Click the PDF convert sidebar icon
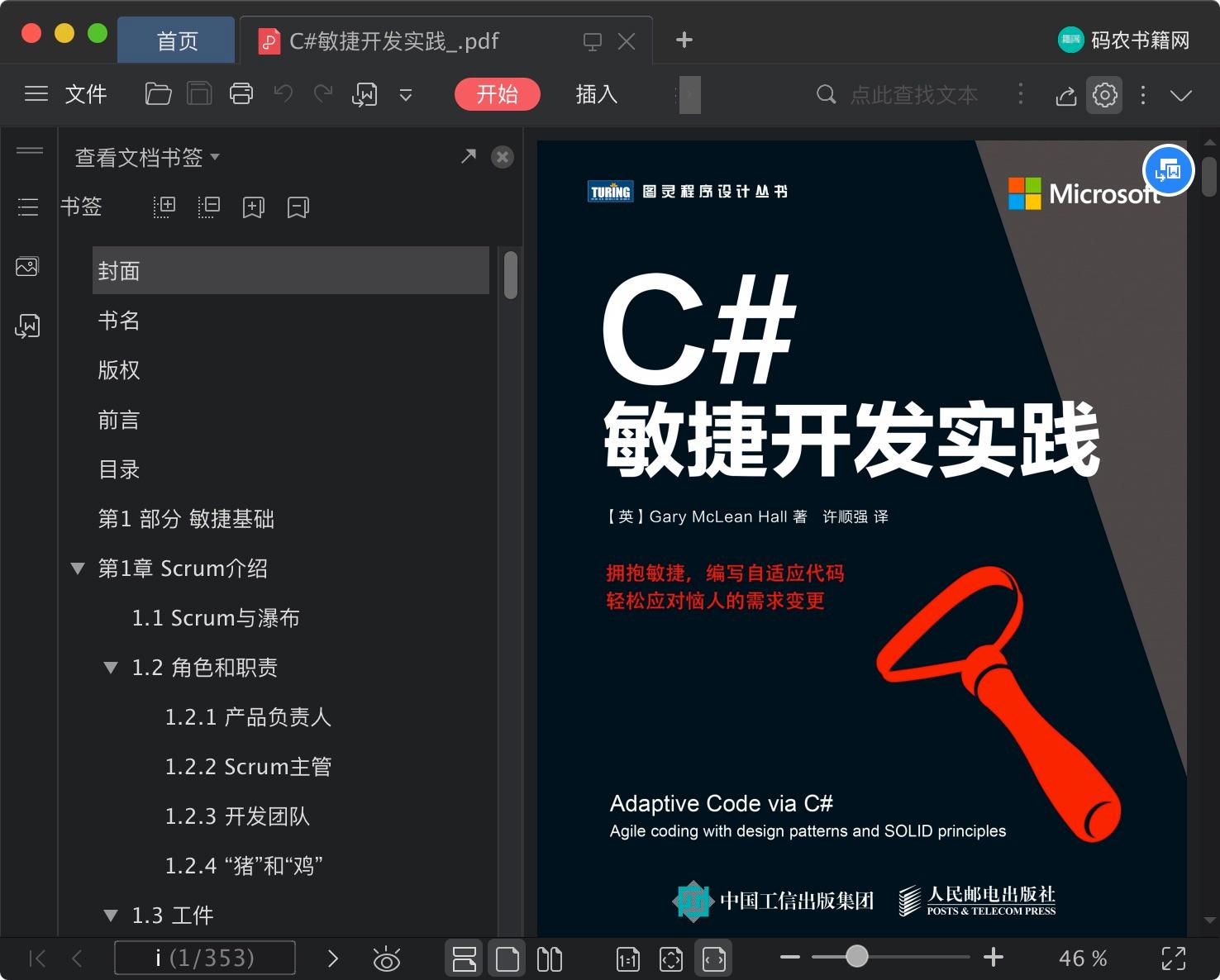Screen dimensions: 1220x980 point(27,326)
